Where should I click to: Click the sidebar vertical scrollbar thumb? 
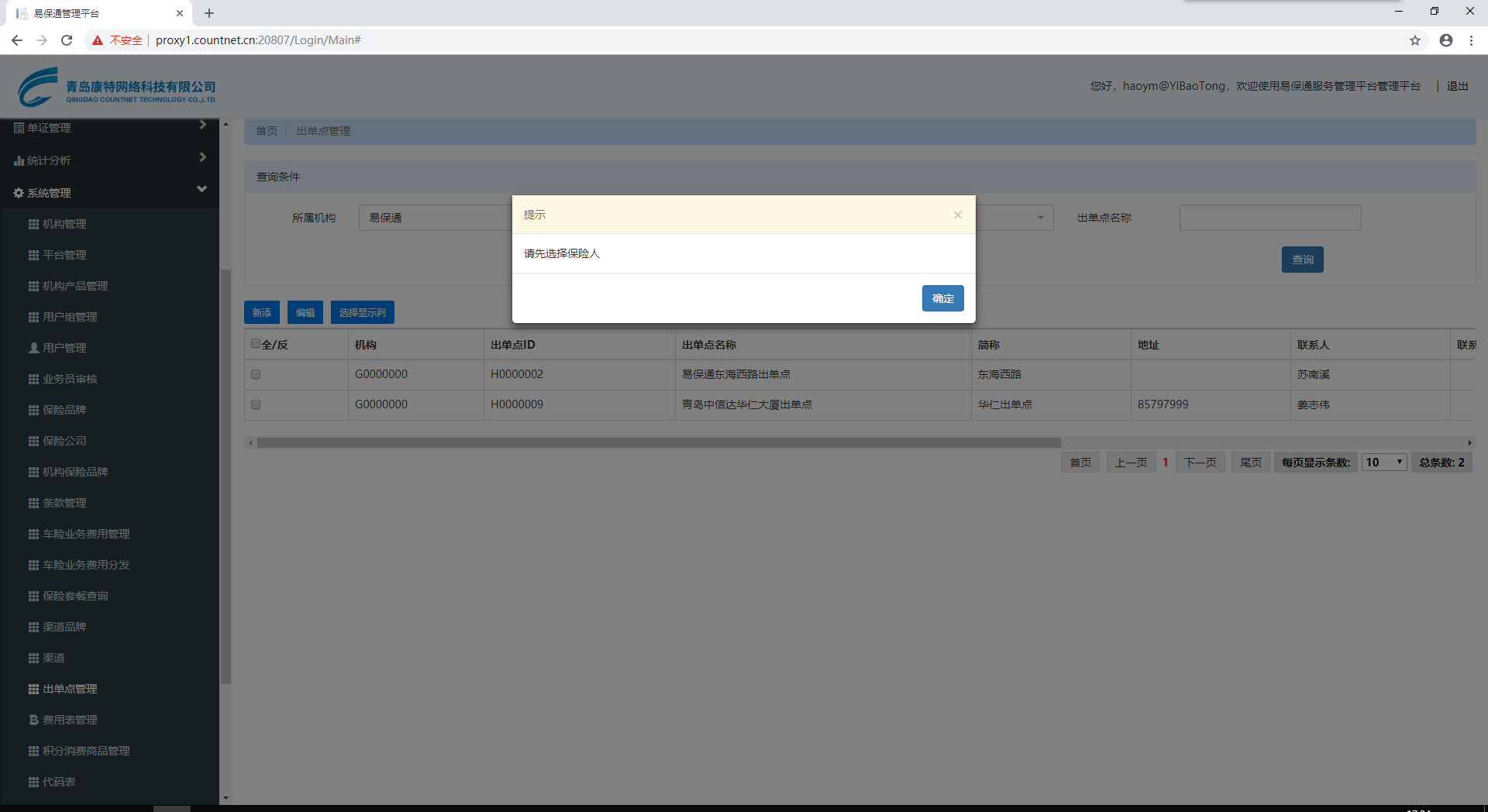(x=226, y=477)
